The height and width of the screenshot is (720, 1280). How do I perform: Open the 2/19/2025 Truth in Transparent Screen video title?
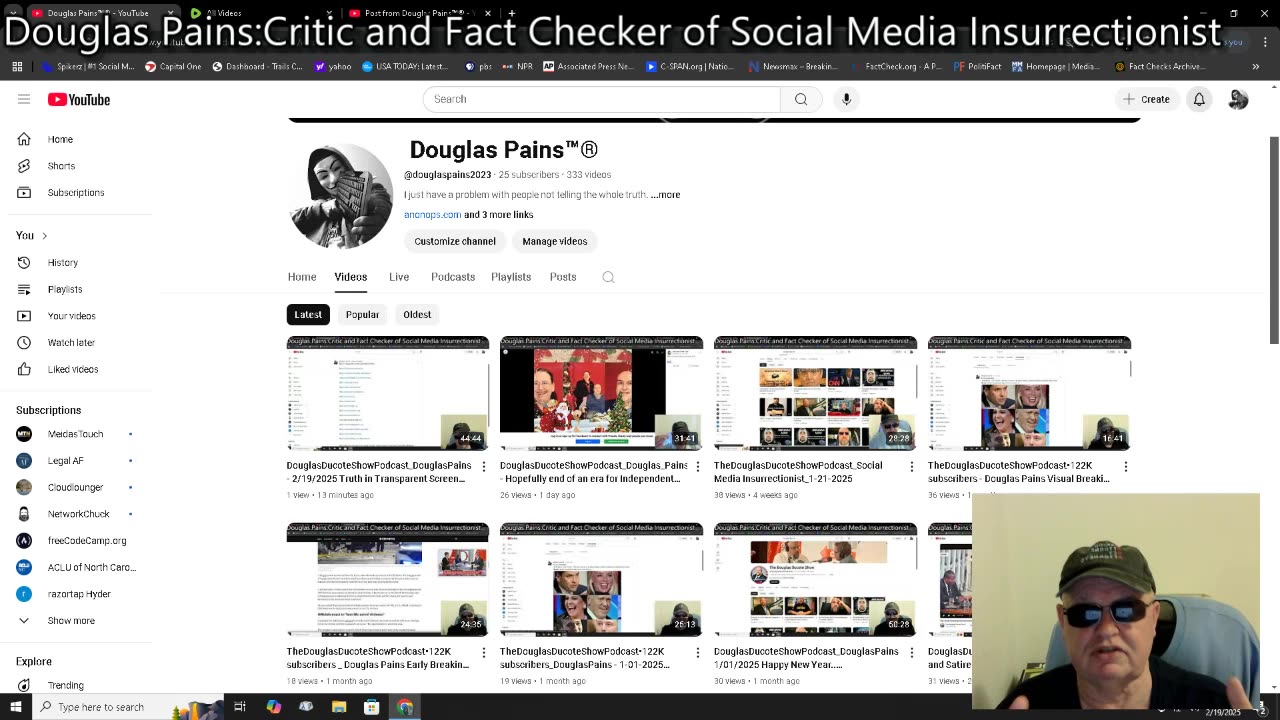(379, 472)
